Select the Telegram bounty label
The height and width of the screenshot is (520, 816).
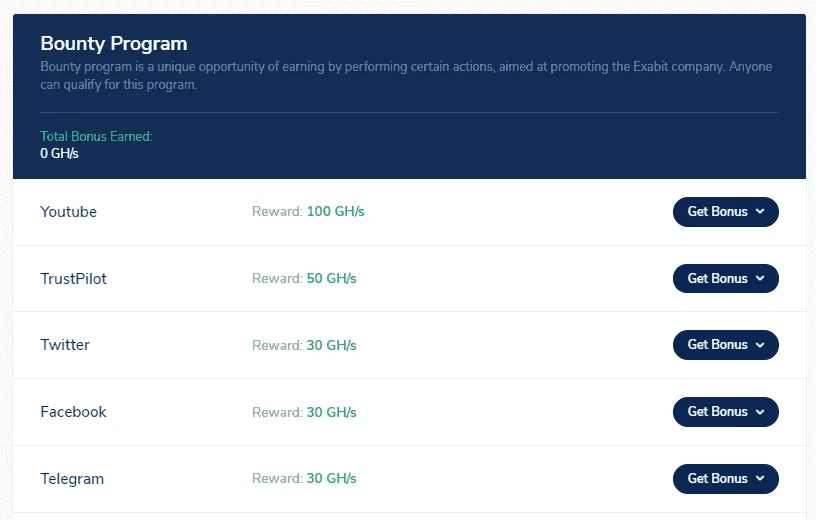coord(72,479)
